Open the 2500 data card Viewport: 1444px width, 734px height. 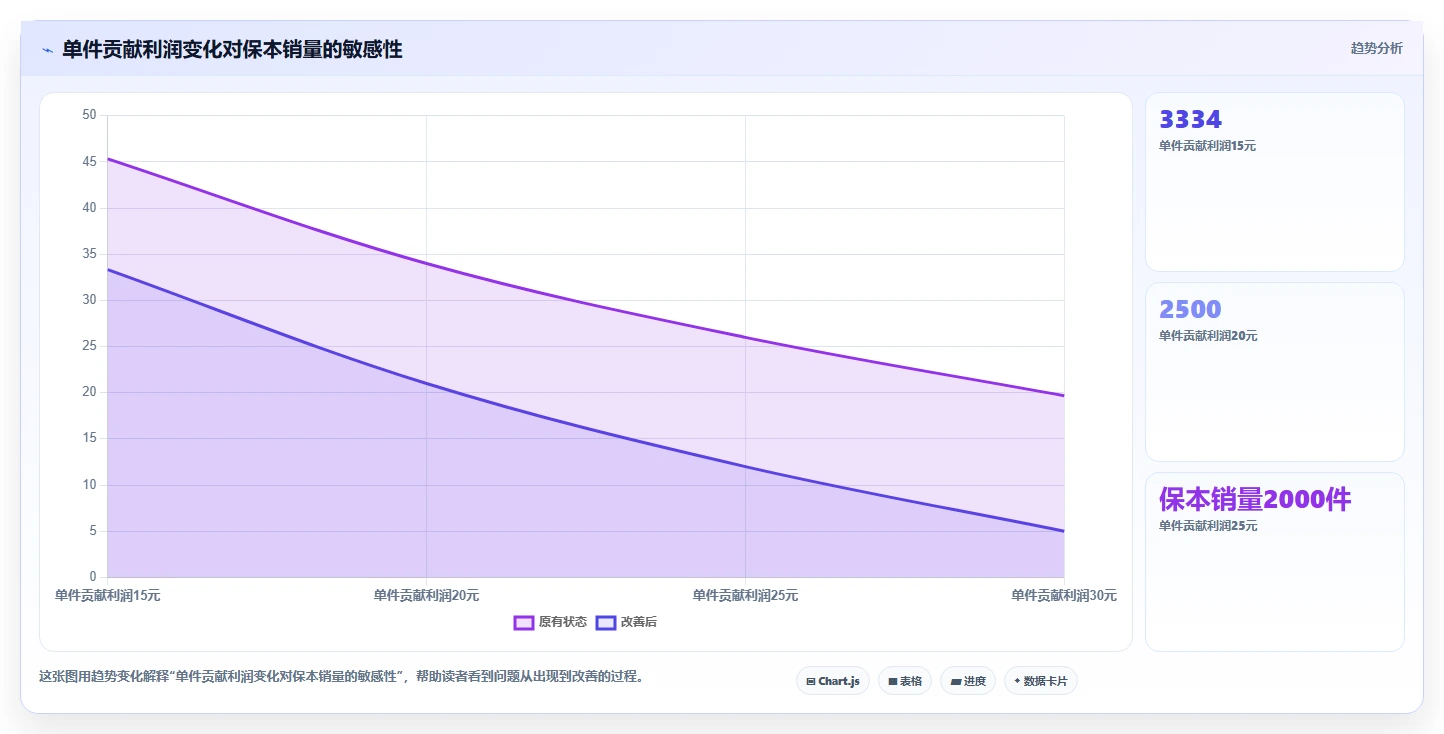pos(1275,372)
